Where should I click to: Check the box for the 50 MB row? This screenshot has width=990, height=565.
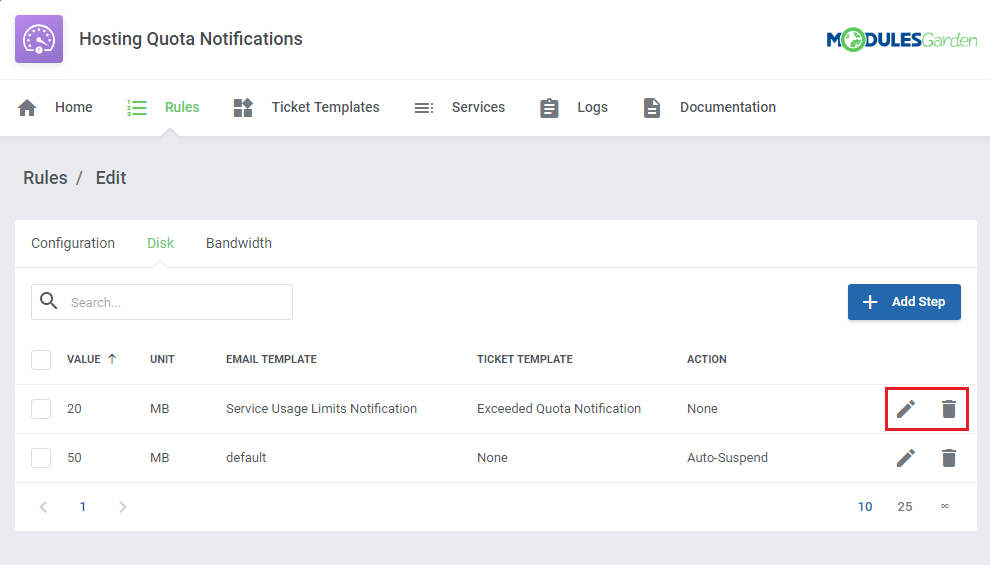[41, 458]
